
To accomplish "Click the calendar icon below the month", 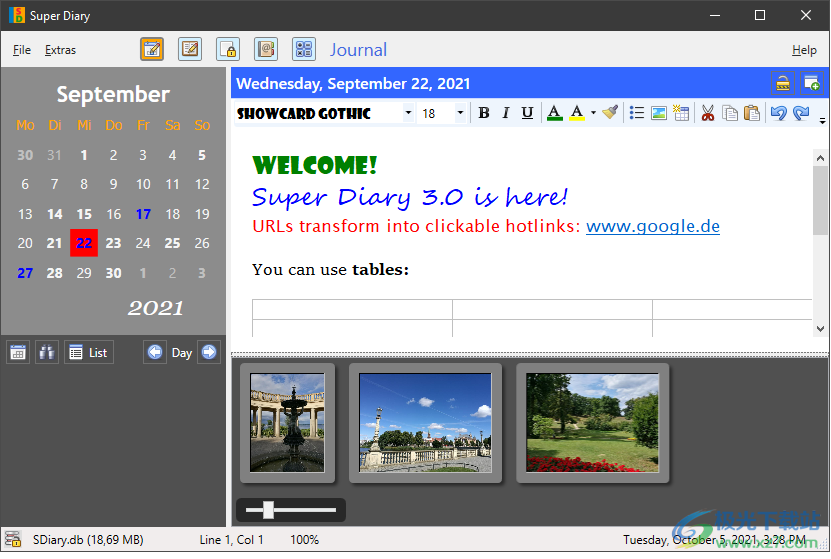I will (18, 352).
